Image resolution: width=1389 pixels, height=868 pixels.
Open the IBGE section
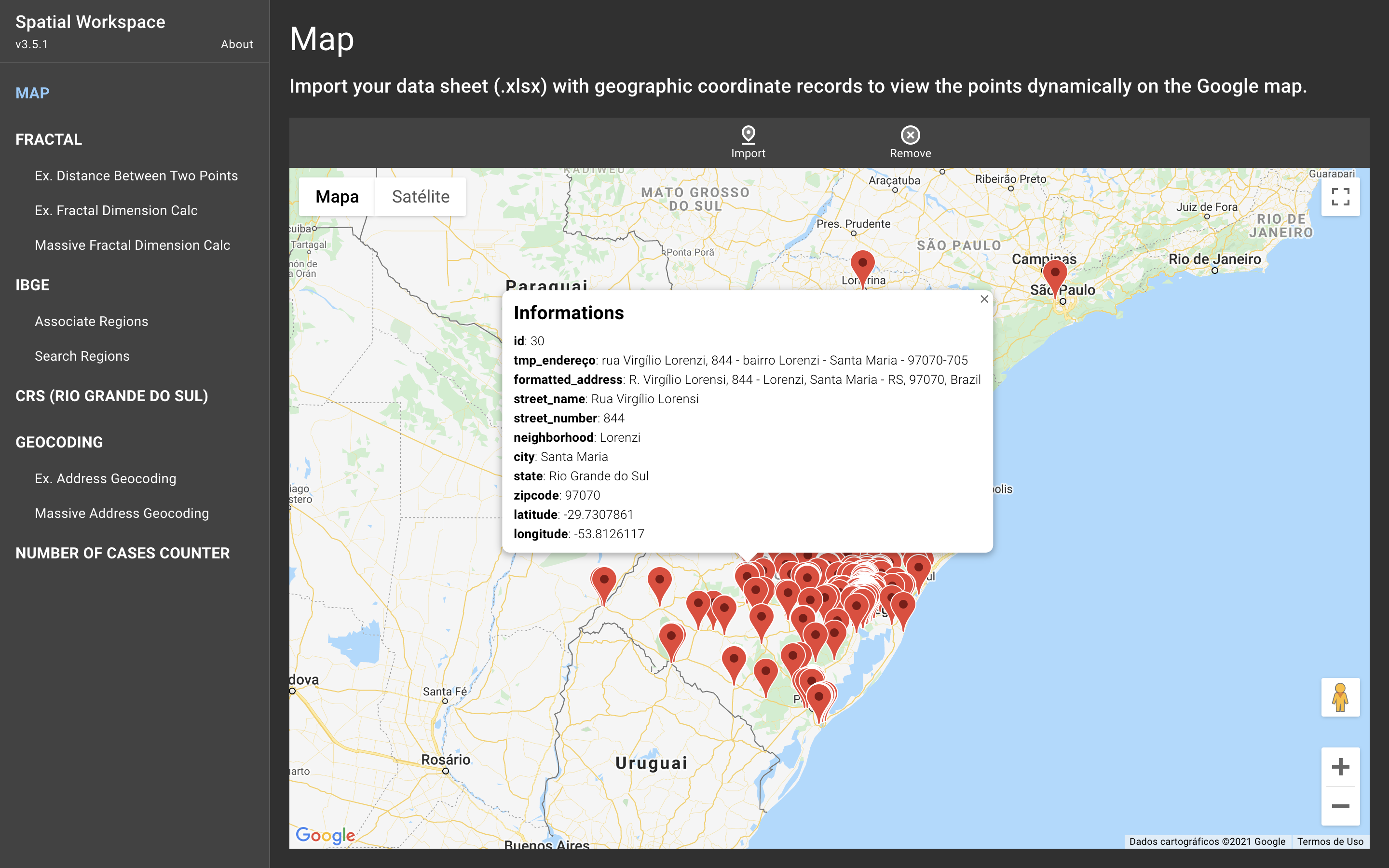point(33,285)
